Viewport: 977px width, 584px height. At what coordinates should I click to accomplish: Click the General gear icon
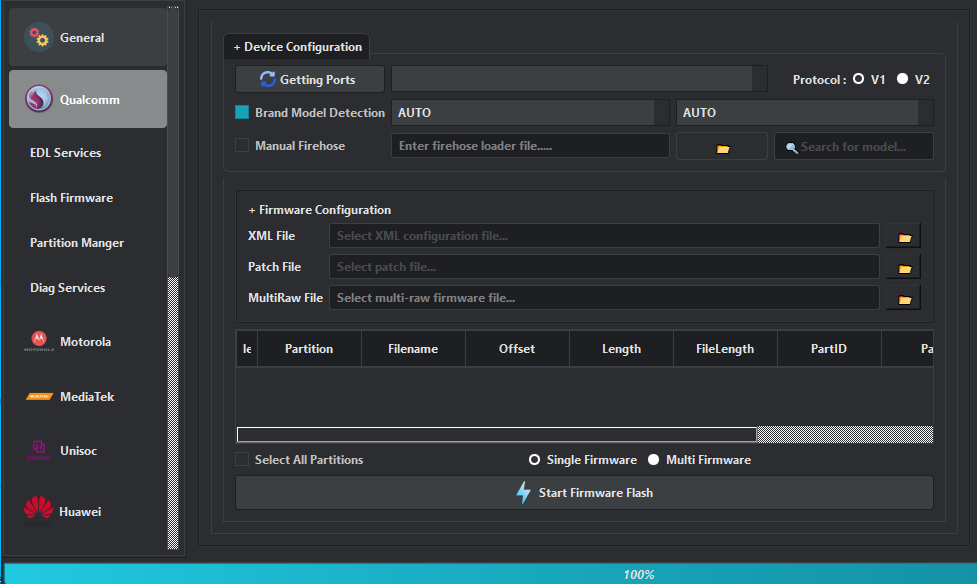(39, 38)
